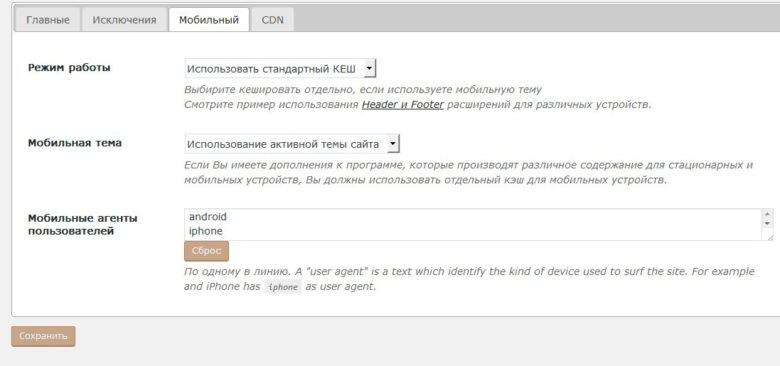Click the Сохранить button
This screenshot has height=366, width=780.
click(43, 336)
